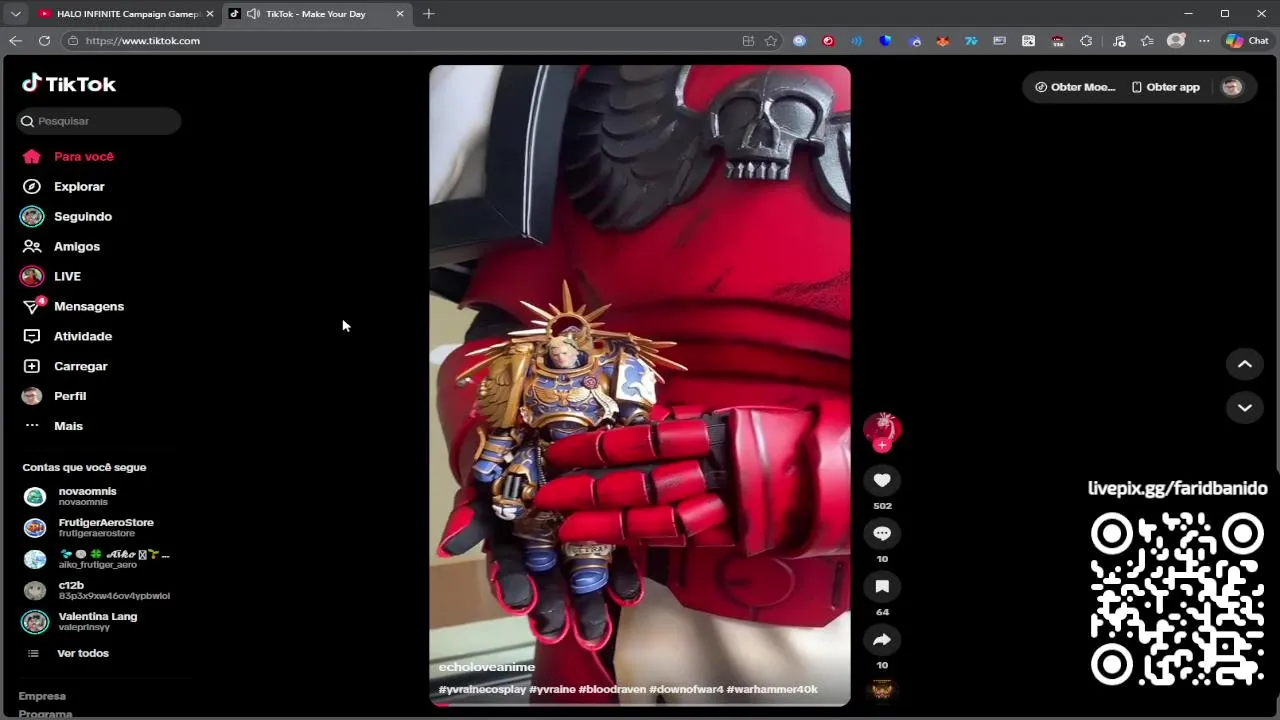Bookmark the video to favorites
This screenshot has width=1280, height=720.
pyautogui.click(x=882, y=587)
